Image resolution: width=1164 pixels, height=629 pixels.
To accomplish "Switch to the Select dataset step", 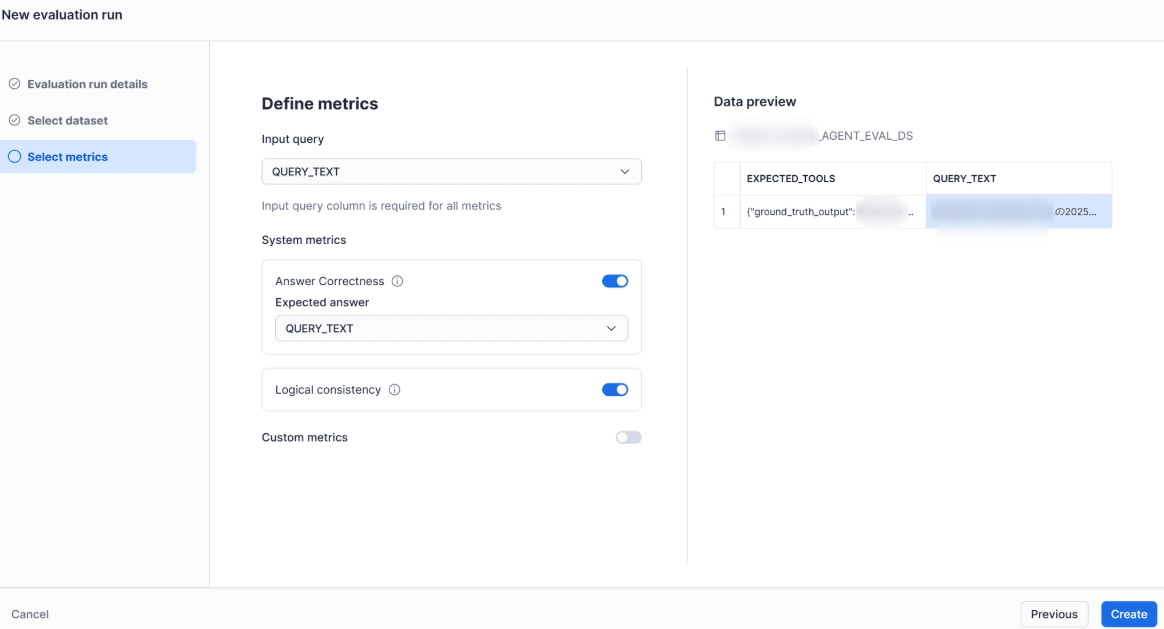I will coord(67,120).
